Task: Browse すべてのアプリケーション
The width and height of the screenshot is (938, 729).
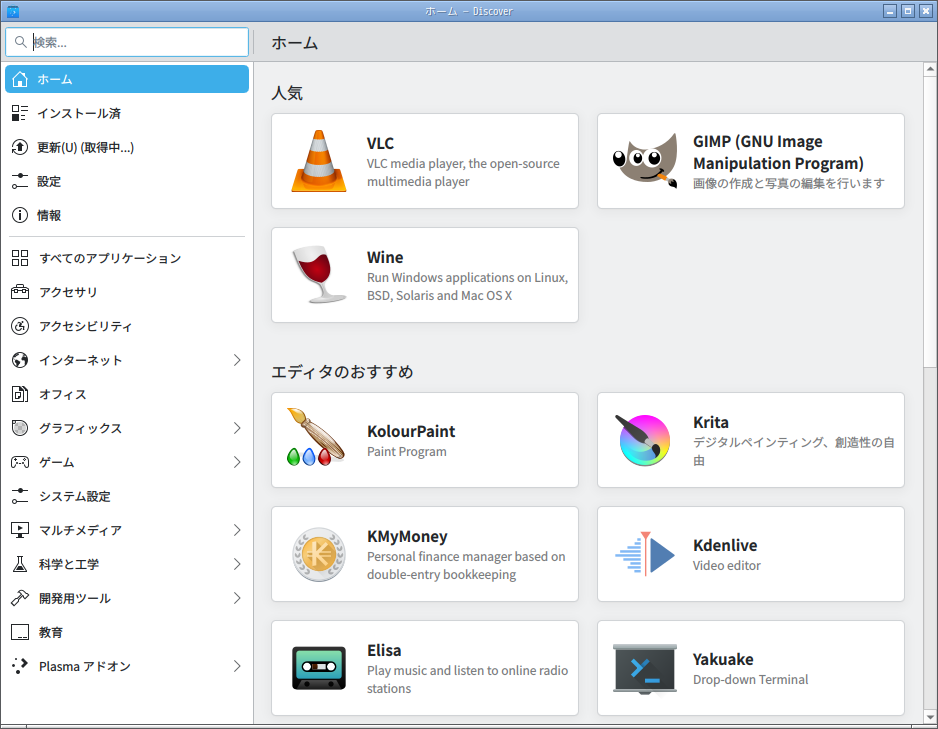Action: coord(127,258)
